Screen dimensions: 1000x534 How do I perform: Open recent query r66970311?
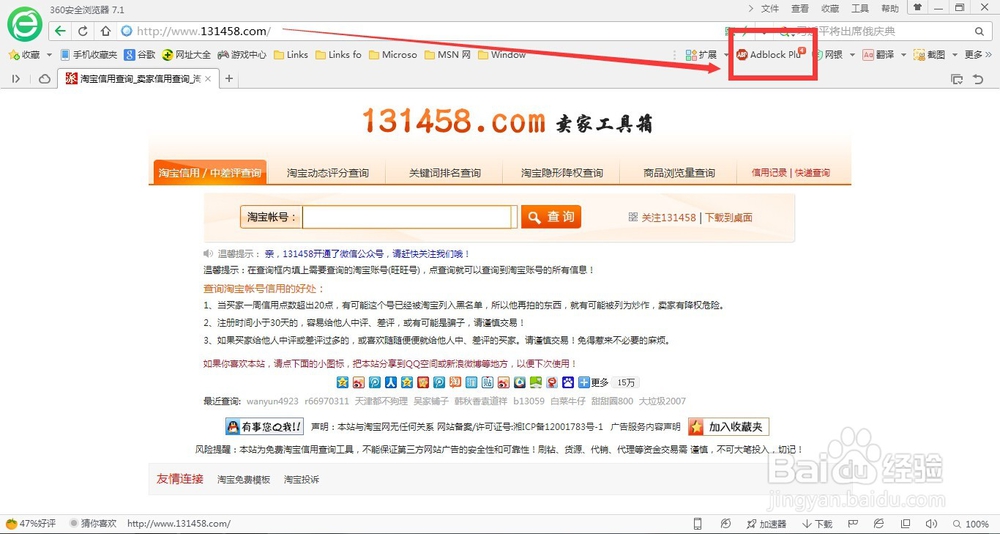point(327,401)
